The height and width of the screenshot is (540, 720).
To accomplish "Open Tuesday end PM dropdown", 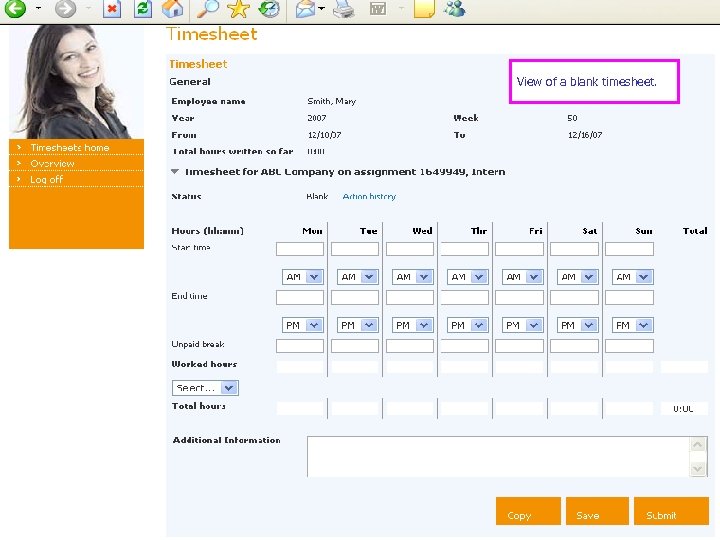I will pyautogui.click(x=358, y=325).
